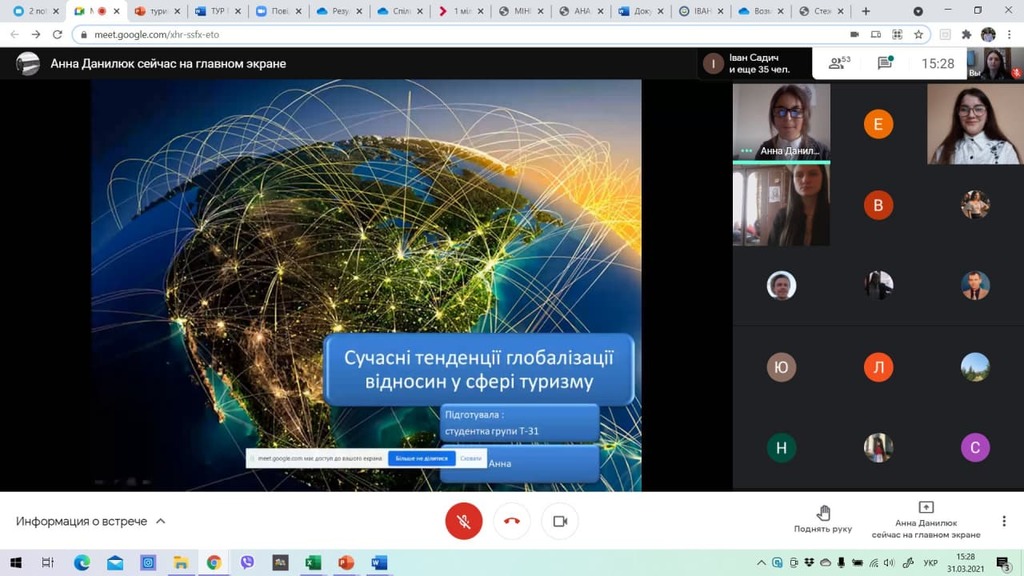Open Viber from the taskbar
The height and width of the screenshot is (576, 1024).
click(247, 563)
